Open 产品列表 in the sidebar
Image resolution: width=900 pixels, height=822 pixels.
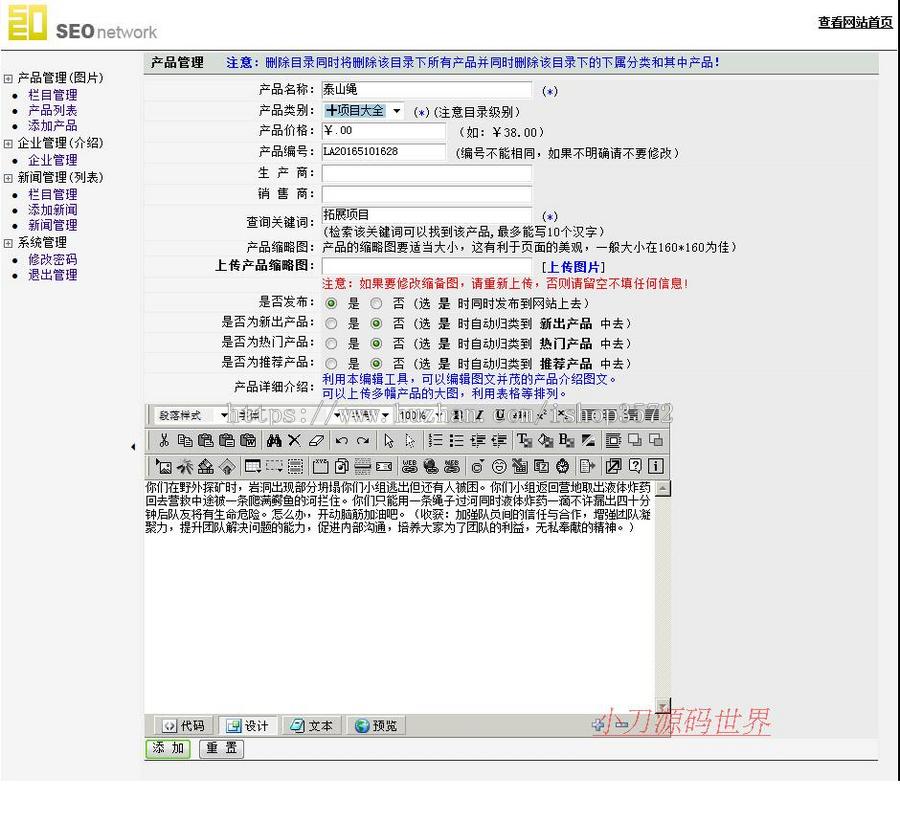(x=53, y=110)
